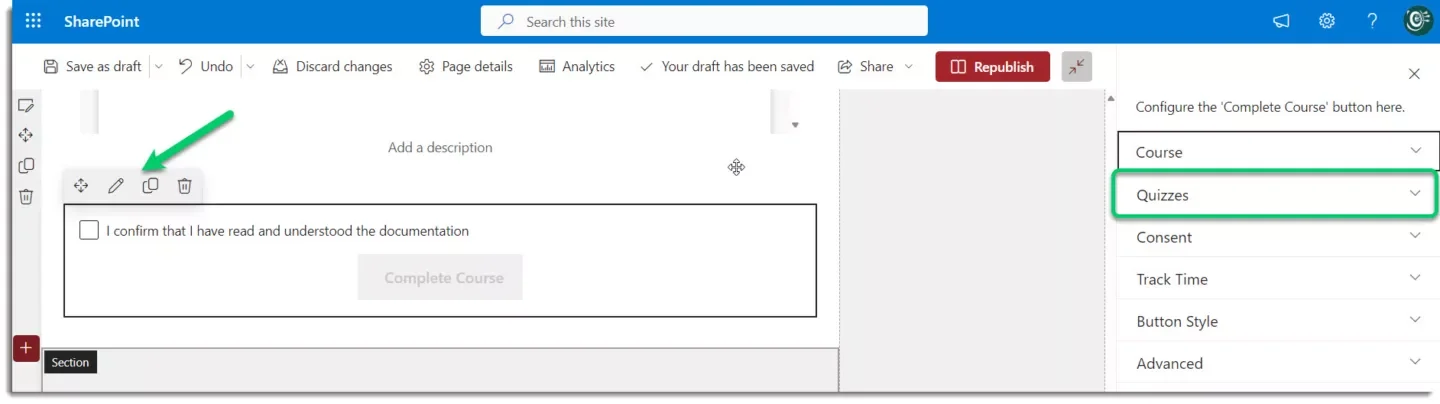This screenshot has width=1440, height=404.
Task: Select the move web part icon
Action: [81, 186]
